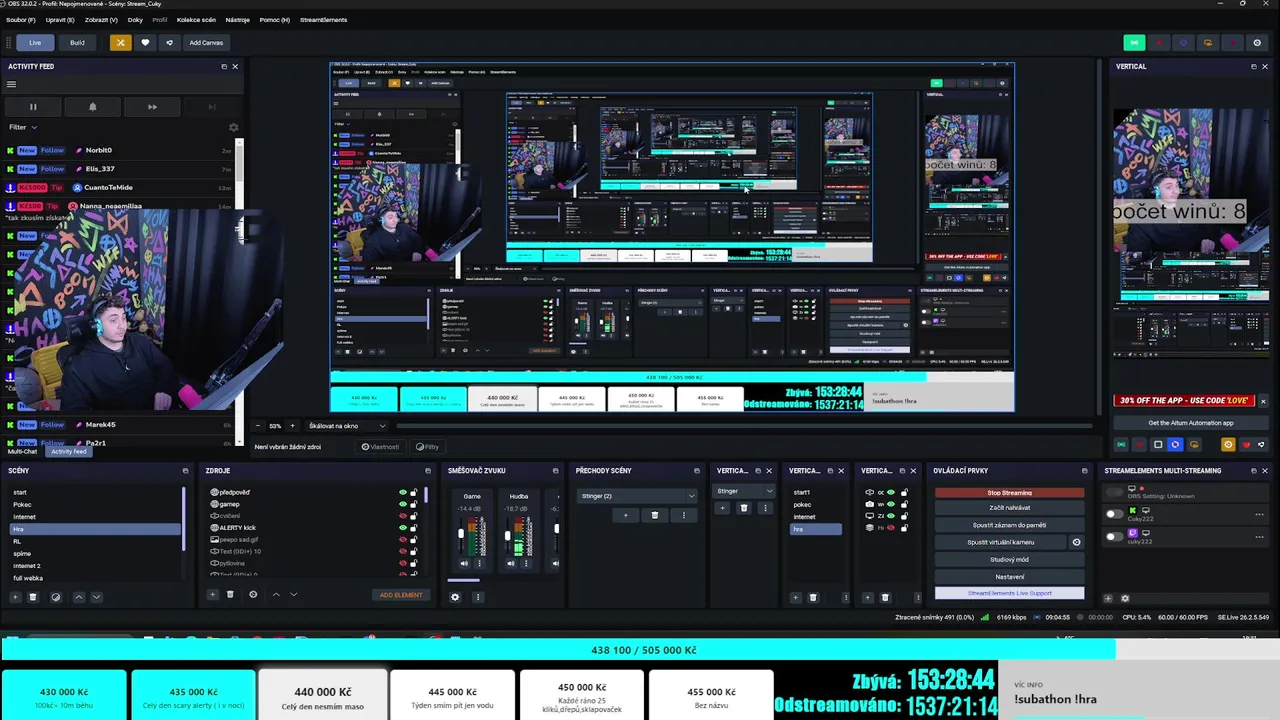Lock the pytlovina source
Viewport: 1280px width, 720px height.
tap(413, 563)
